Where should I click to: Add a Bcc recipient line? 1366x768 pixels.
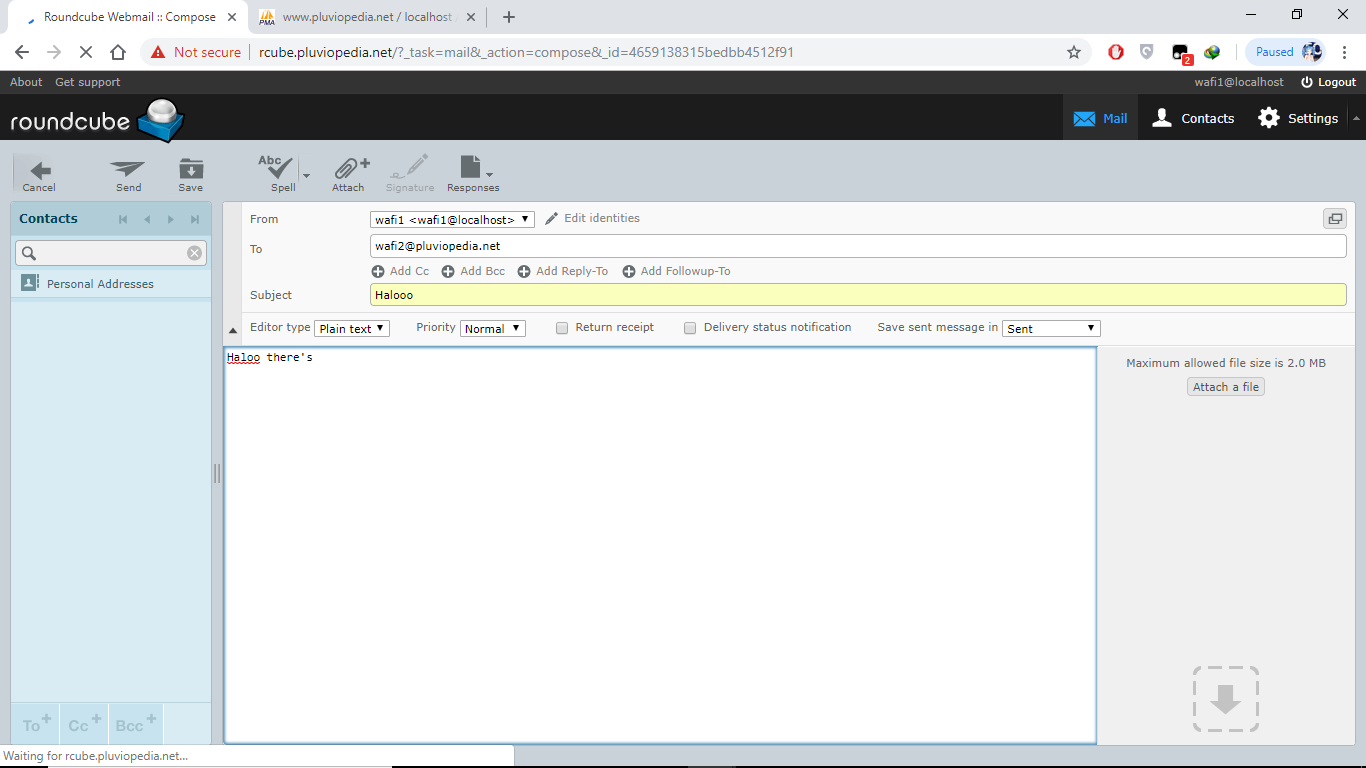[473, 271]
